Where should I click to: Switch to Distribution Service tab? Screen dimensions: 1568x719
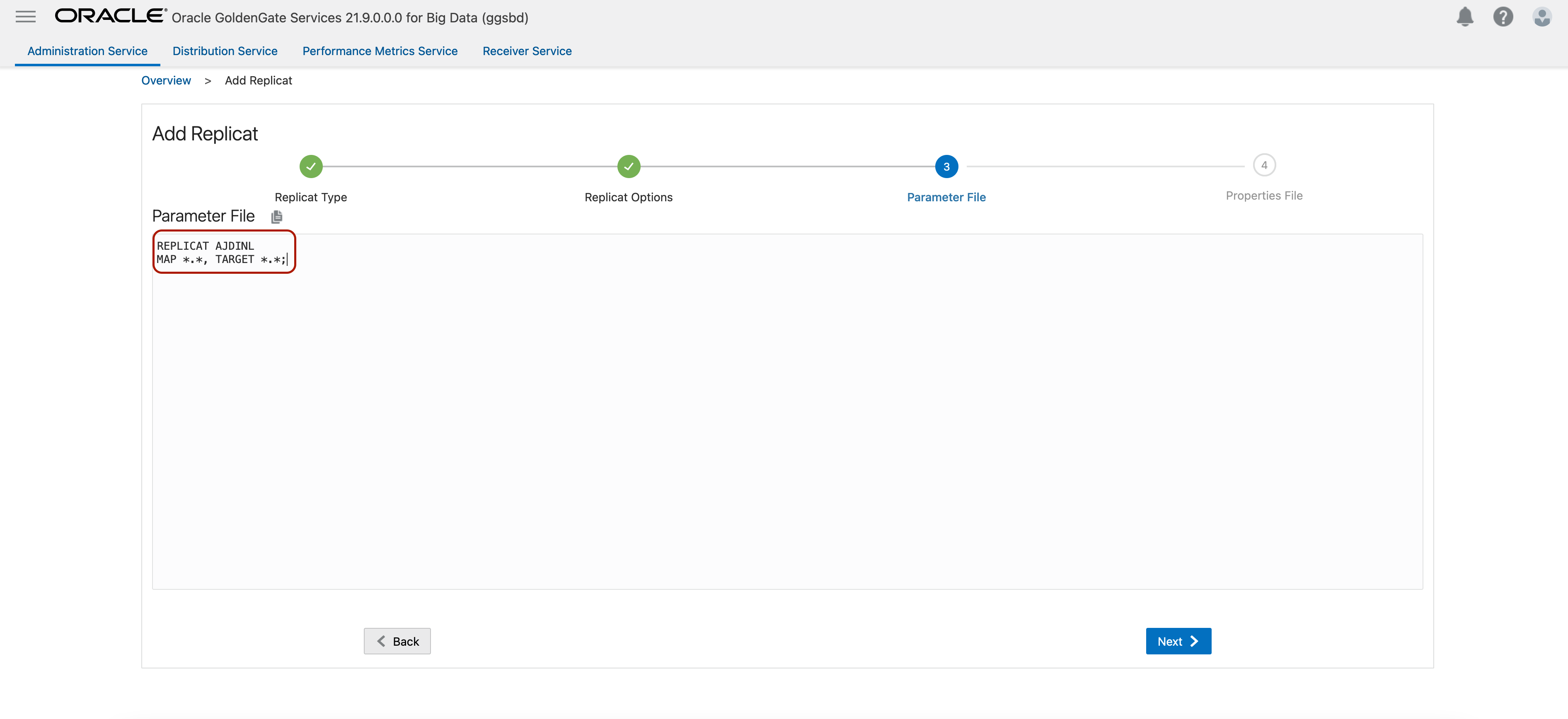click(225, 51)
